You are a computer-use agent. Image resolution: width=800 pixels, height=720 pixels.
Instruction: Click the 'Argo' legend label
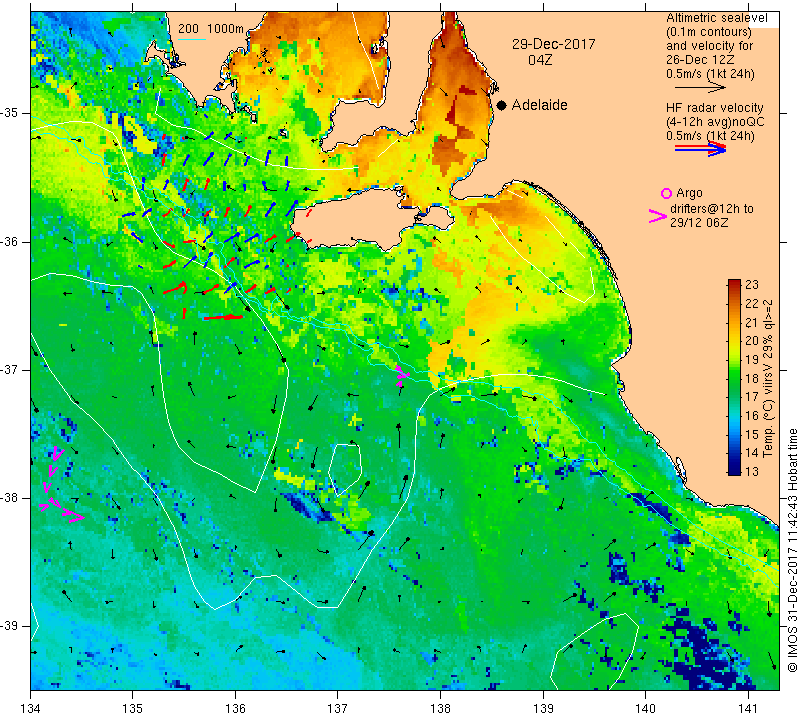coord(689,193)
